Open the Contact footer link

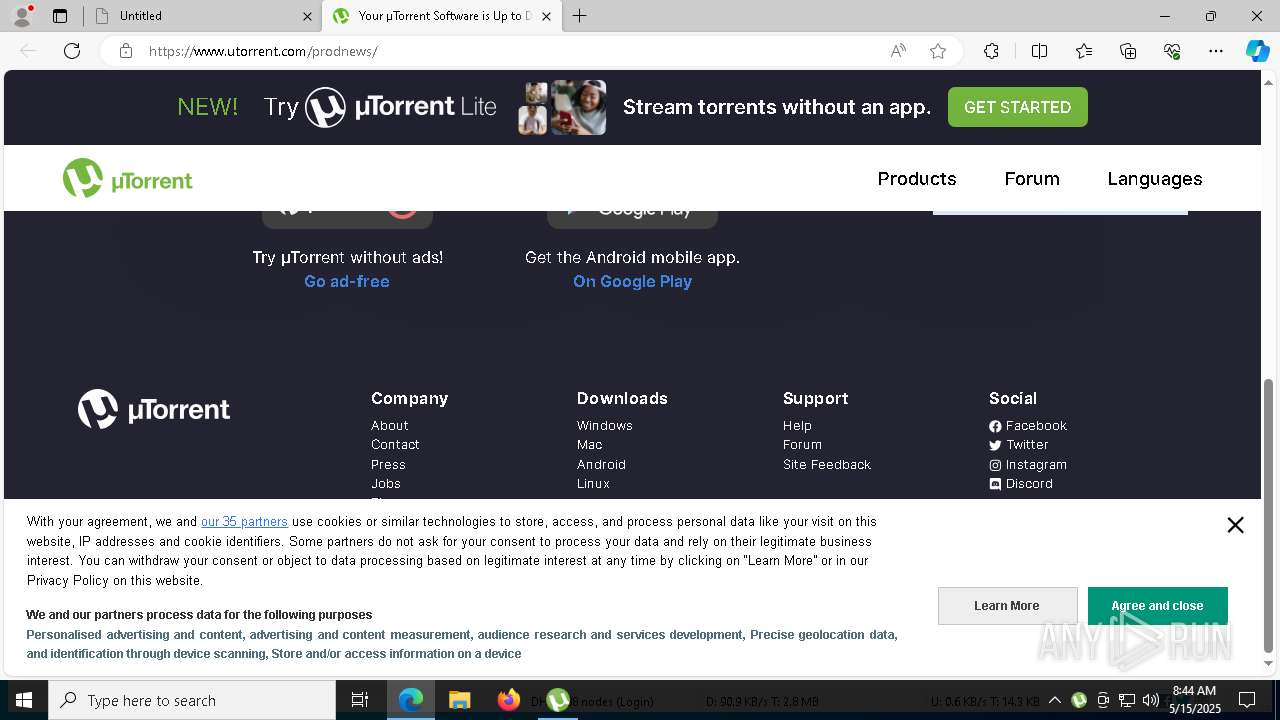[x=395, y=445]
